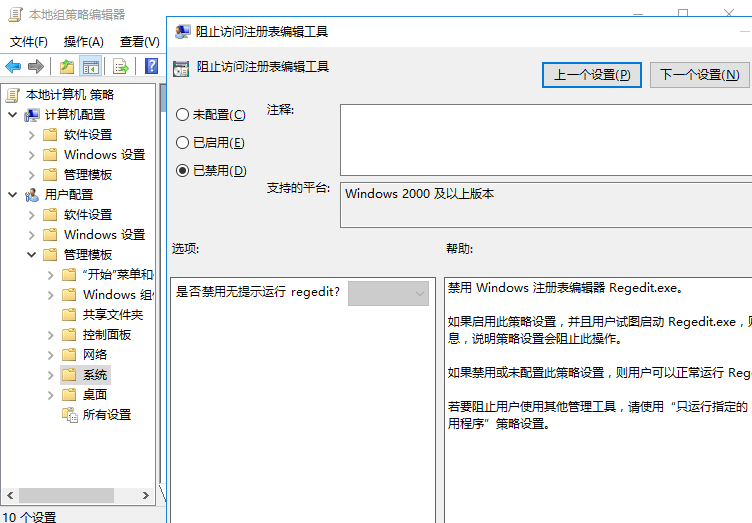The image size is (752, 523).
Task: Toggle the show/hide console tree icon
Action: point(91,66)
